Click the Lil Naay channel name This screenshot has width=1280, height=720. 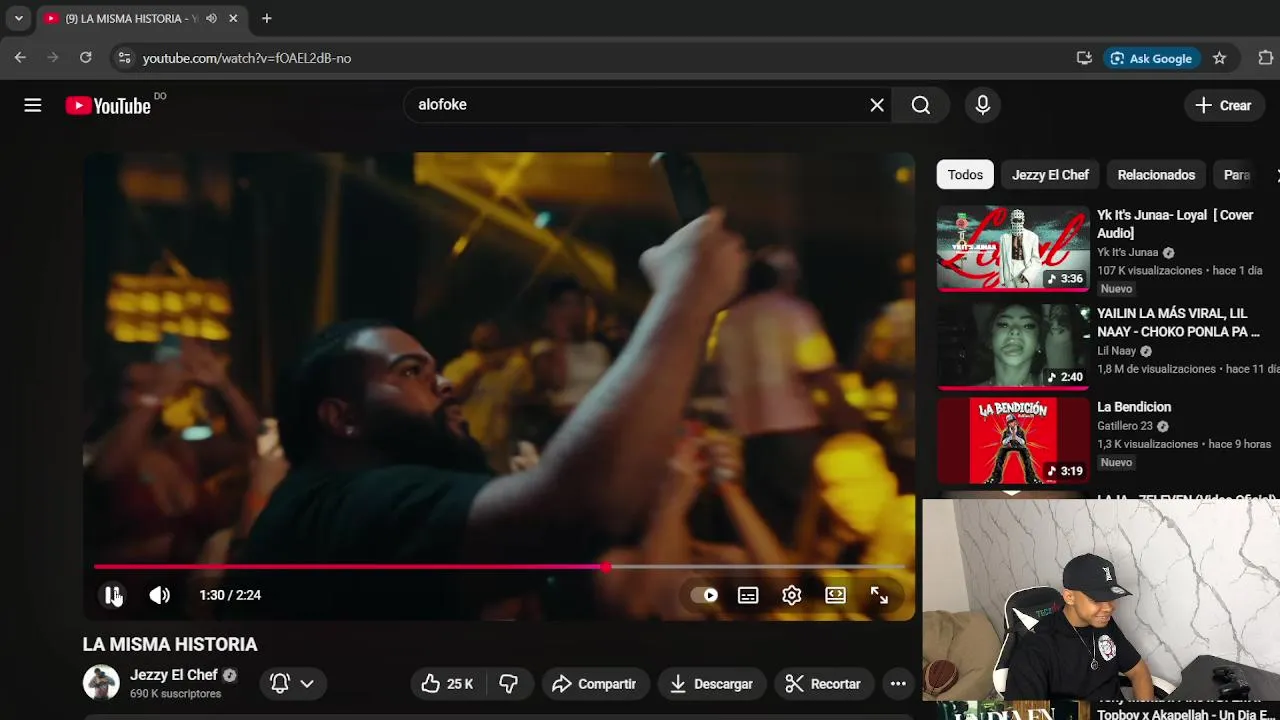(x=1117, y=351)
